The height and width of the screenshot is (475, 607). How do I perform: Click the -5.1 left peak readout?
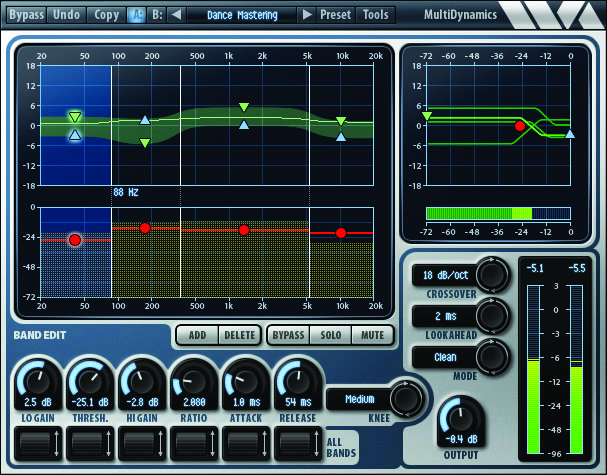535,268
